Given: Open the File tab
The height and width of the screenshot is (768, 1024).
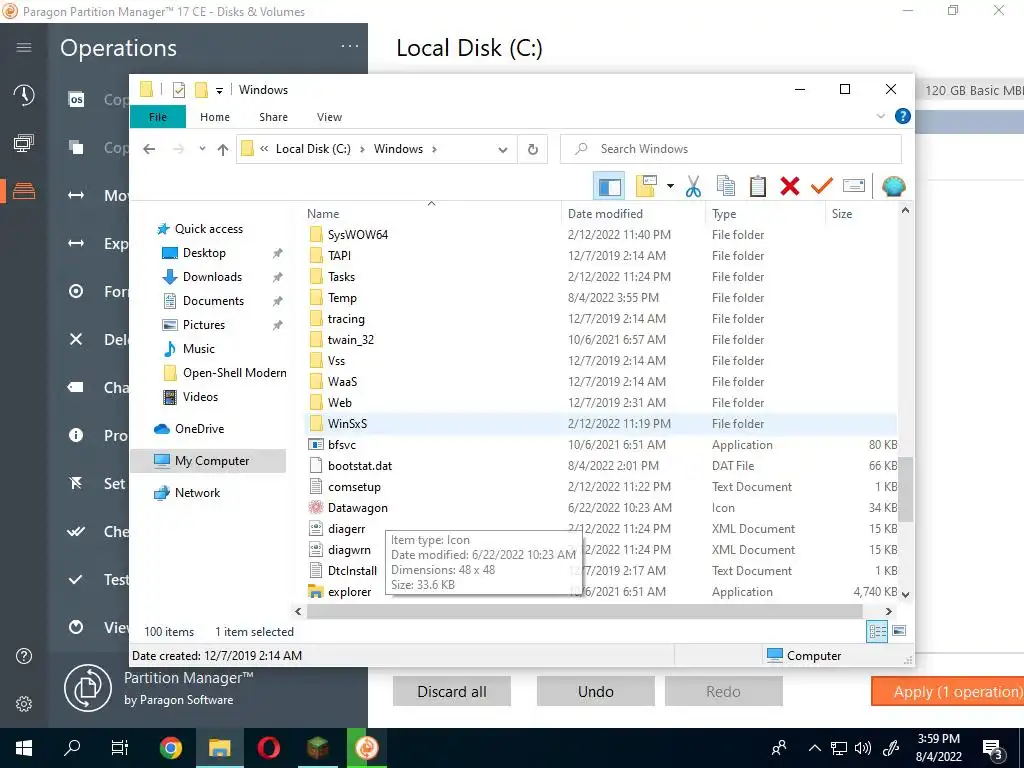Looking at the screenshot, I should click(158, 117).
